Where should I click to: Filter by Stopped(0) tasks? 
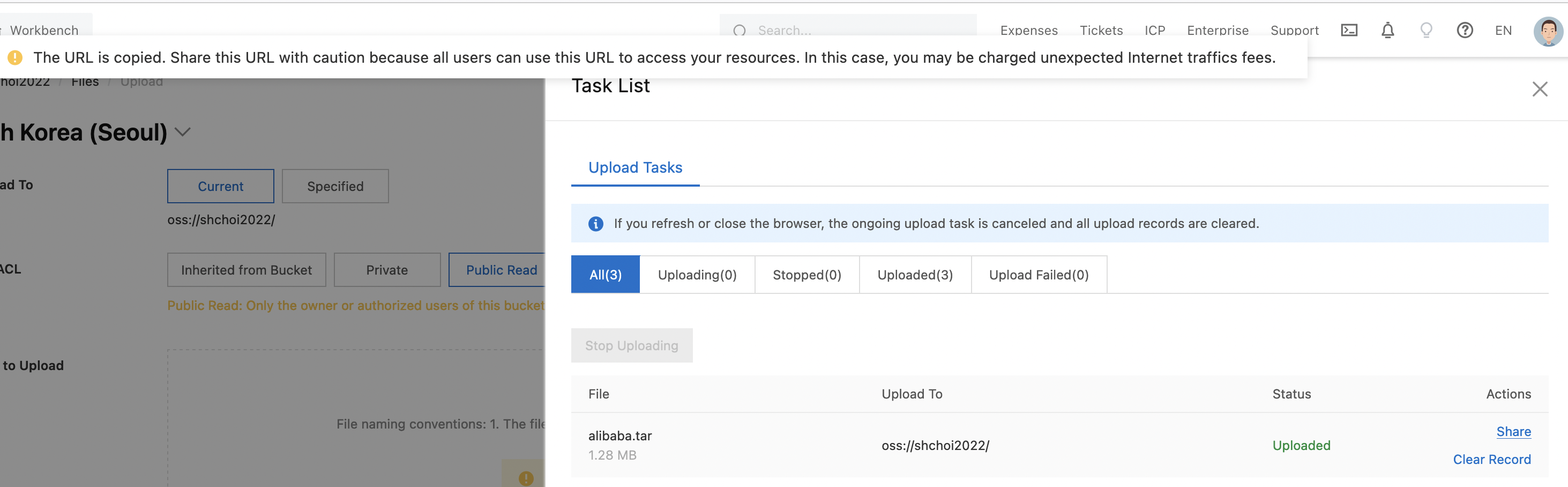pyautogui.click(x=807, y=274)
